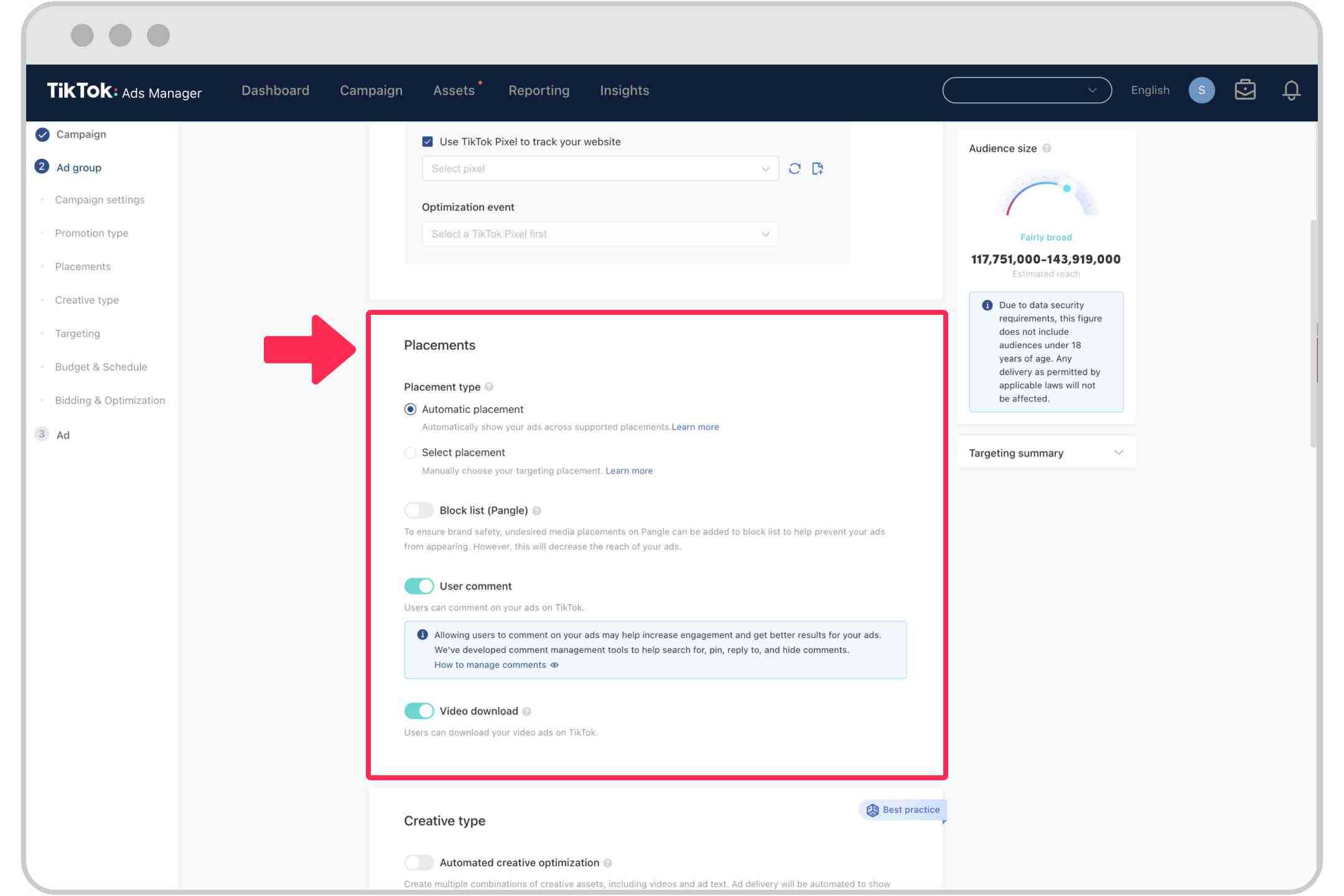Click the user profile avatar icon

coord(1201,89)
